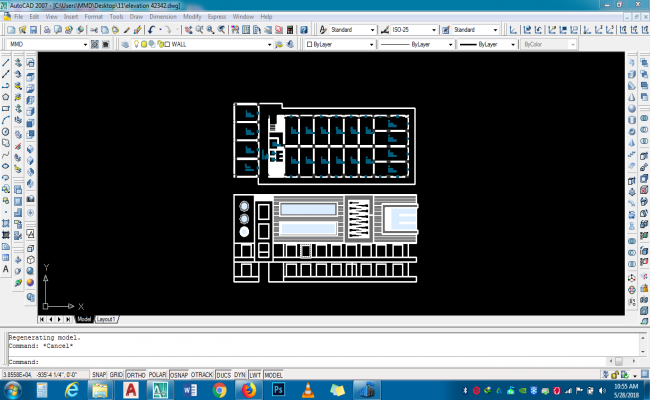Toggle GRID display in status bar
Image resolution: width=650 pixels, height=400 pixels.
click(116, 374)
